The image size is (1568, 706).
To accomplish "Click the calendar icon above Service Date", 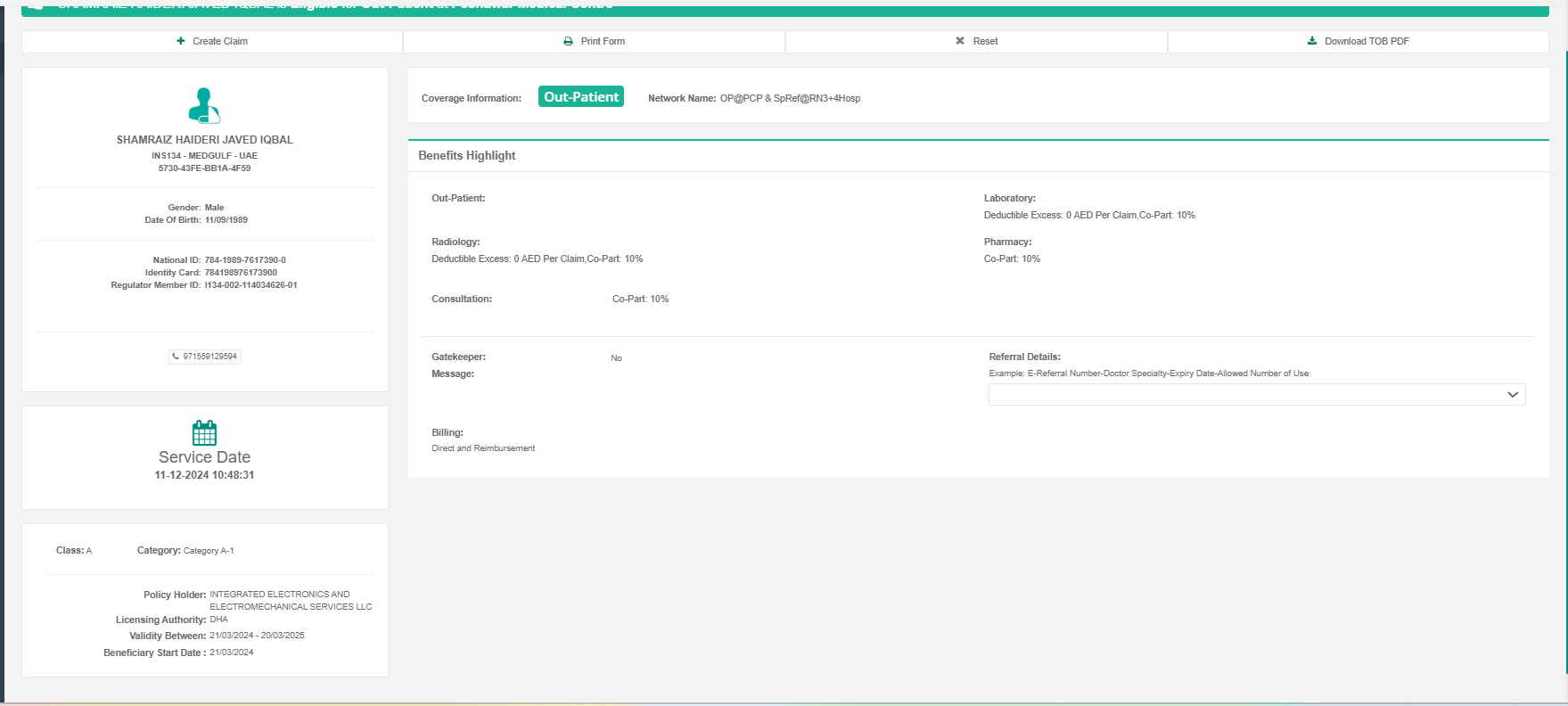I will click(204, 433).
